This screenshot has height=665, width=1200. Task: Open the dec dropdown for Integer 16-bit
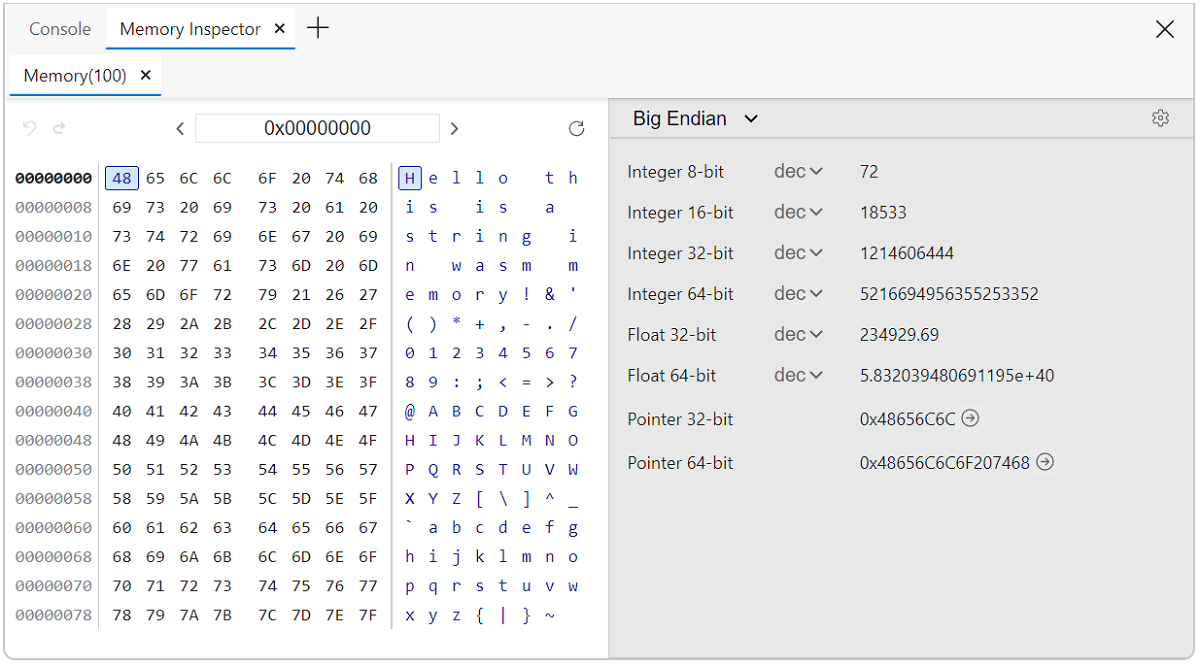(797, 212)
